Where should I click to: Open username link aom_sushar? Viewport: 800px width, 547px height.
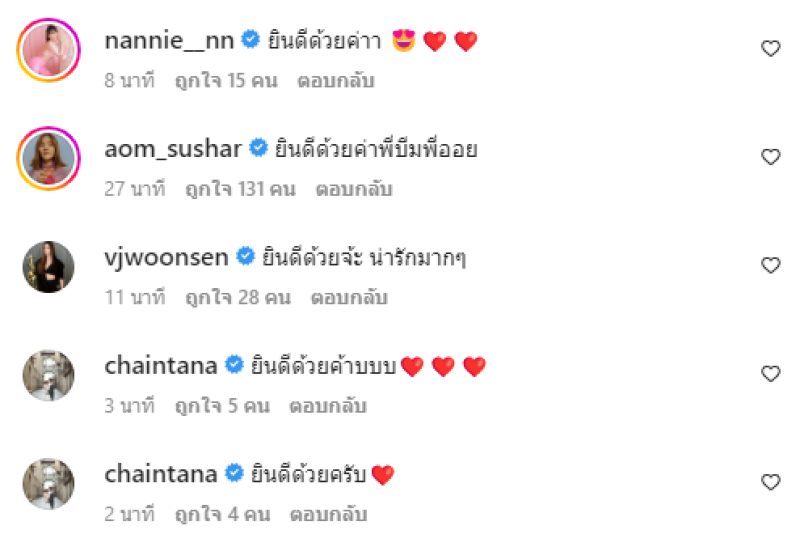point(173,149)
